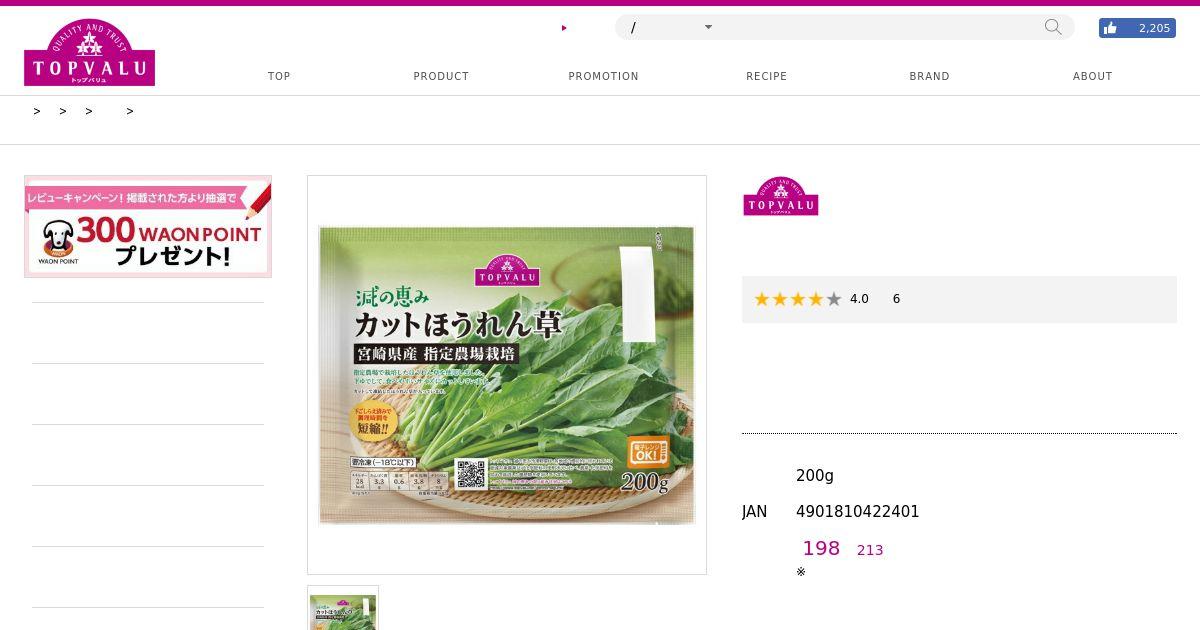Click the 200g weight value

815,476
